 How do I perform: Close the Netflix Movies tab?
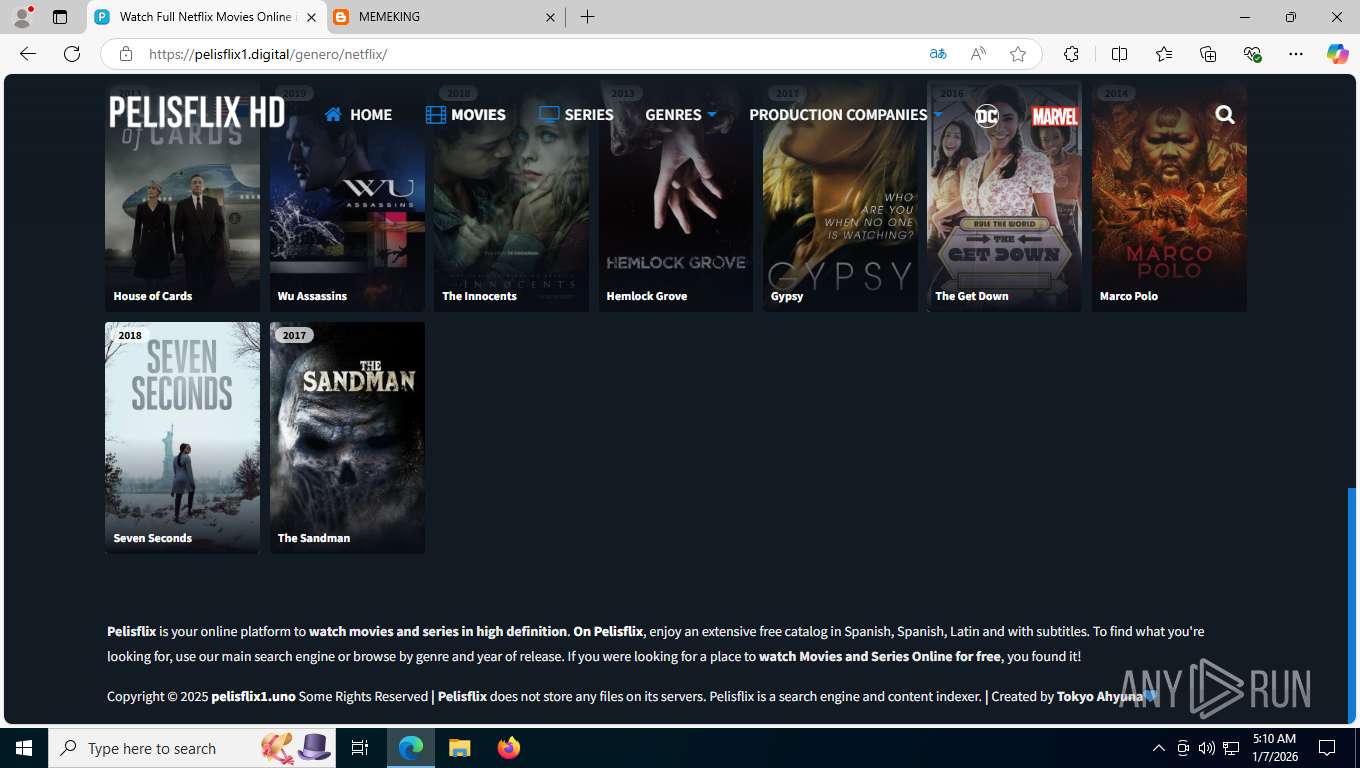click(x=311, y=17)
